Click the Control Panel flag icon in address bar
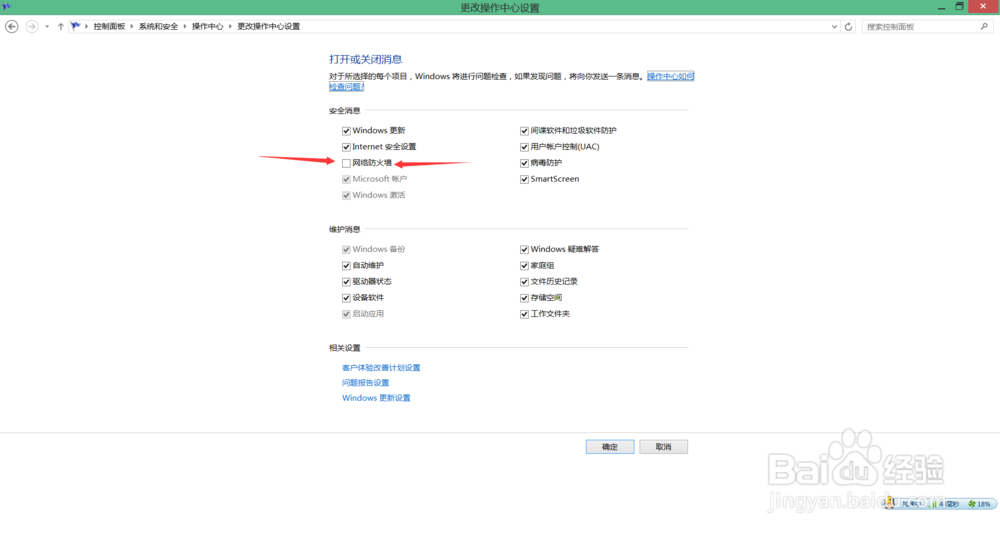Screen dimensions: 1000x535 [x=76, y=26]
